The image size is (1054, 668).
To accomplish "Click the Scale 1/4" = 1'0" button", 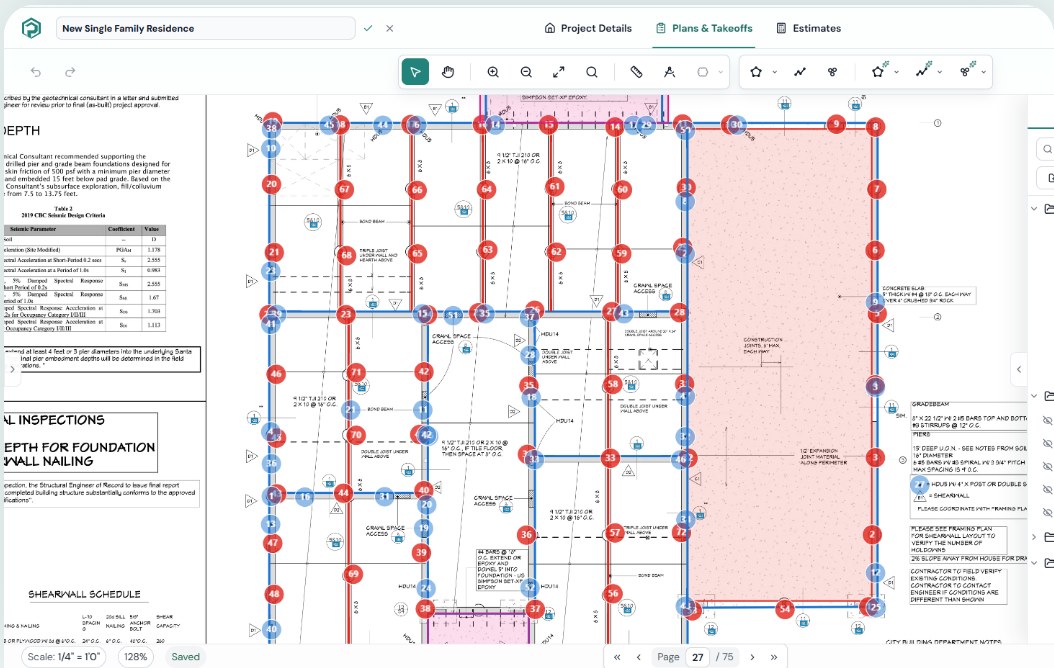I will pos(63,657).
